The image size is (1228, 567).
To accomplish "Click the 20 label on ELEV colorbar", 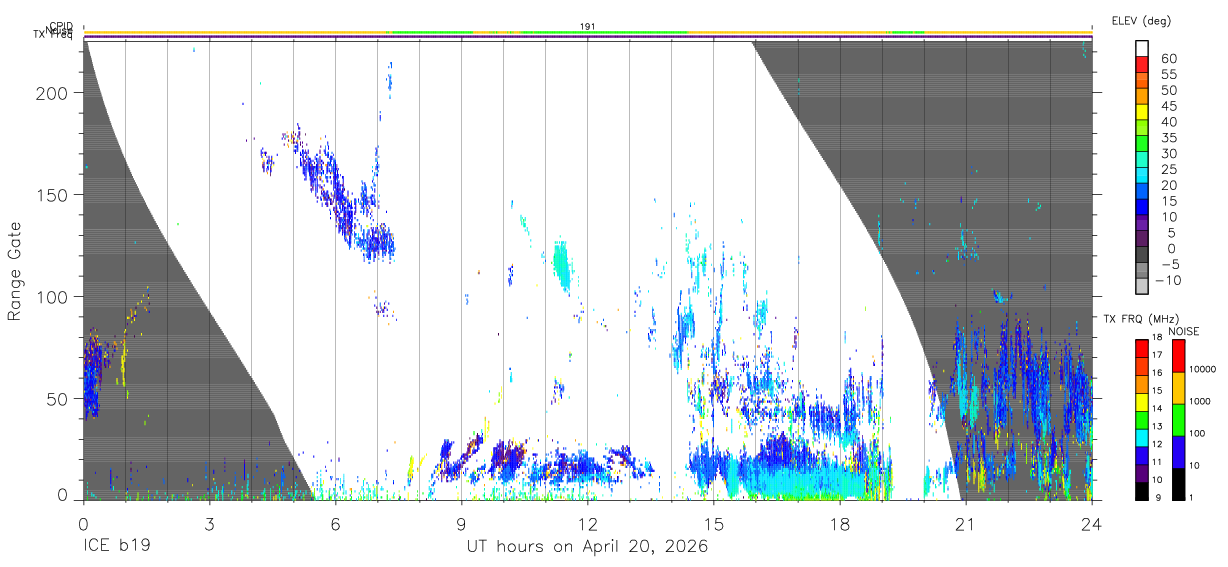I will tap(1168, 186).
